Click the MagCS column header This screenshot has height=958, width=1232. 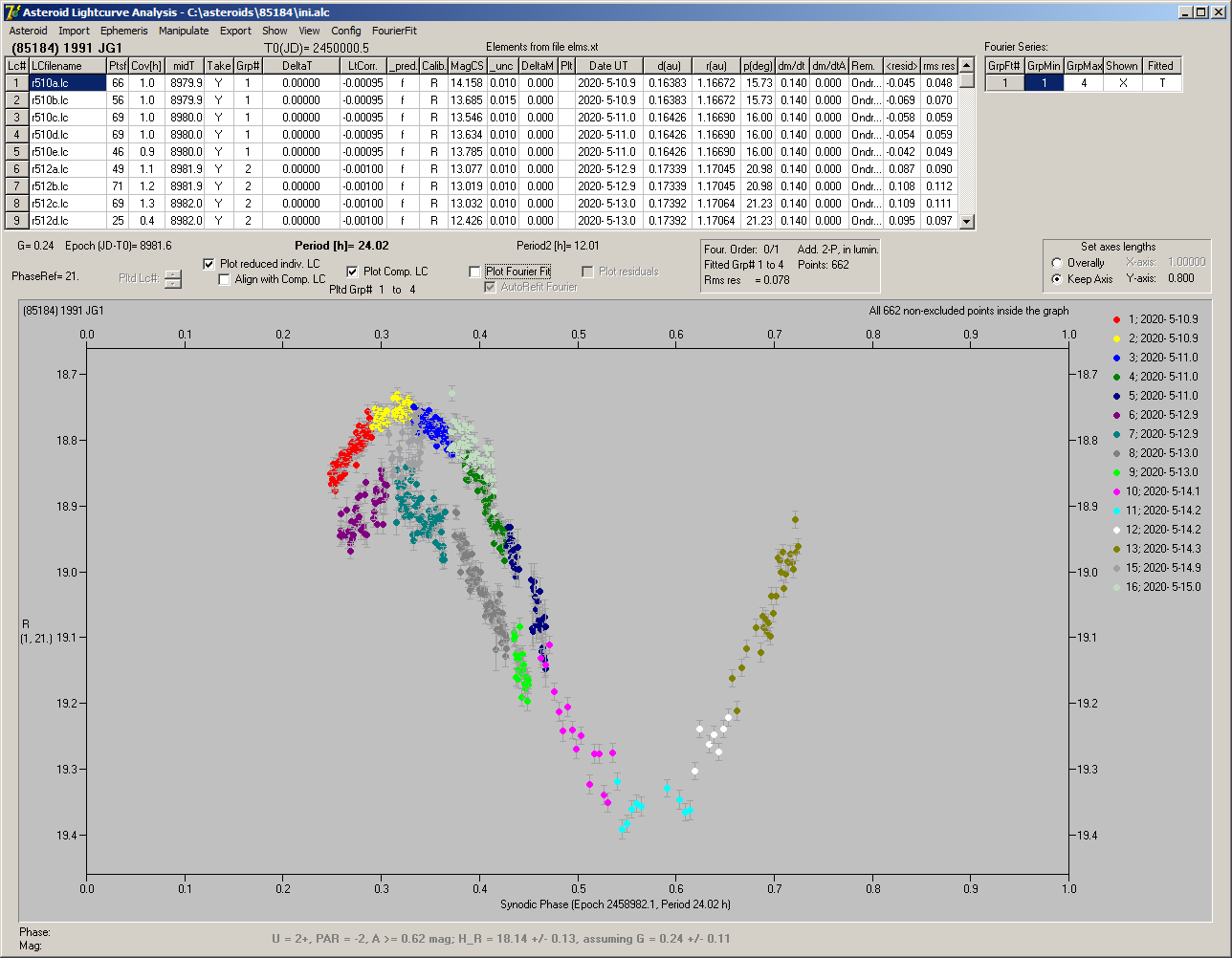[x=468, y=65]
